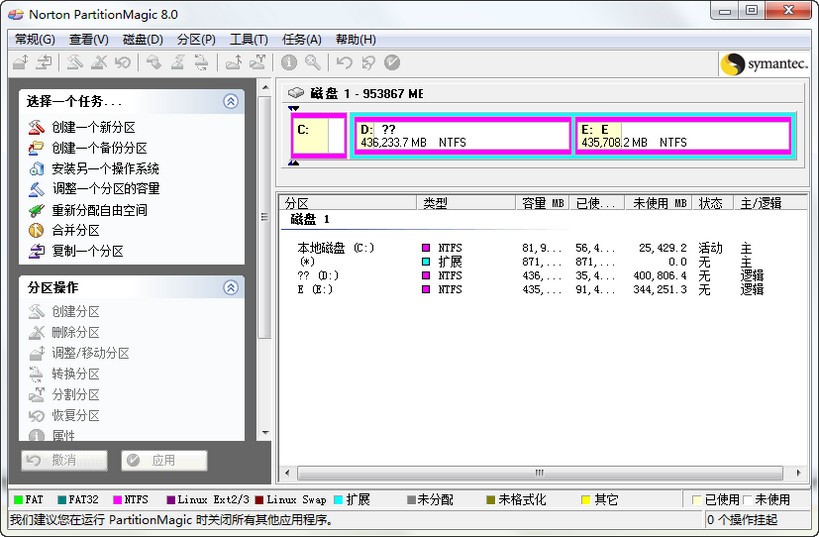Click the 复制一个分区 copy icon
Image resolution: width=819 pixels, height=537 pixels.
(36, 251)
